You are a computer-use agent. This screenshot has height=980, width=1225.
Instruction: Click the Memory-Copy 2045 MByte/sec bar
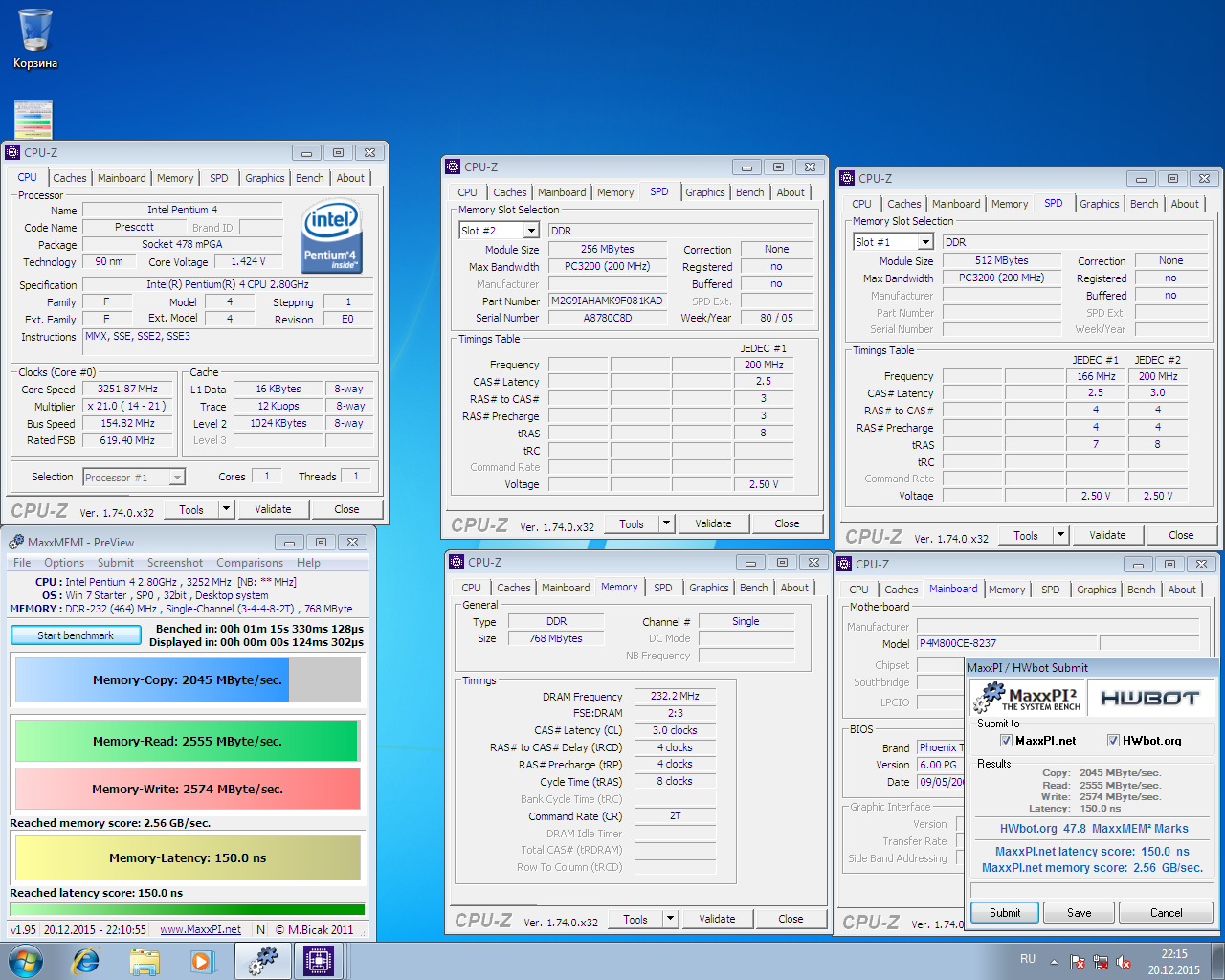[x=188, y=680]
